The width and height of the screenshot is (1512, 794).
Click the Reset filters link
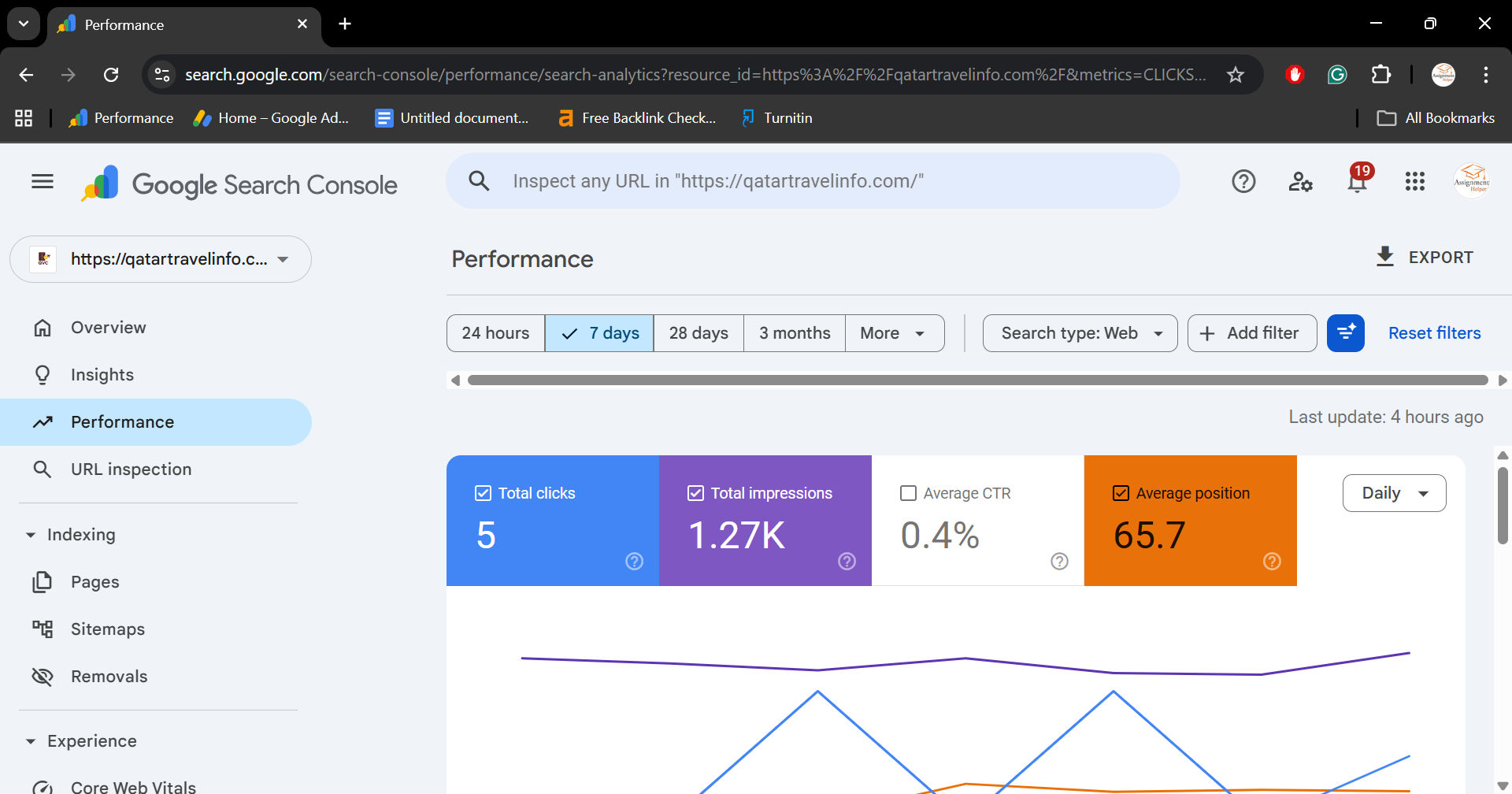point(1434,333)
